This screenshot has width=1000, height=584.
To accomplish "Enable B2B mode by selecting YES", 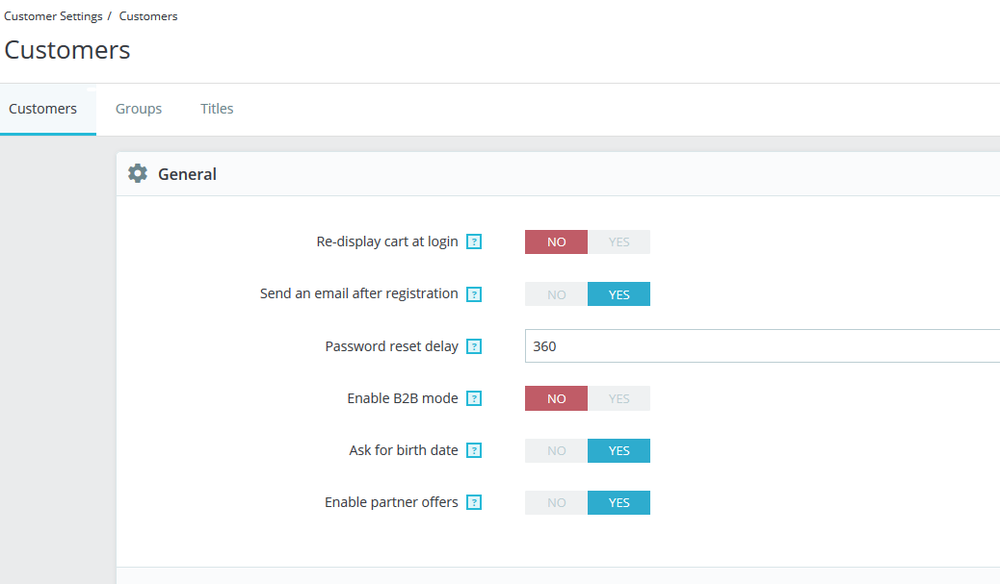I will click(619, 399).
